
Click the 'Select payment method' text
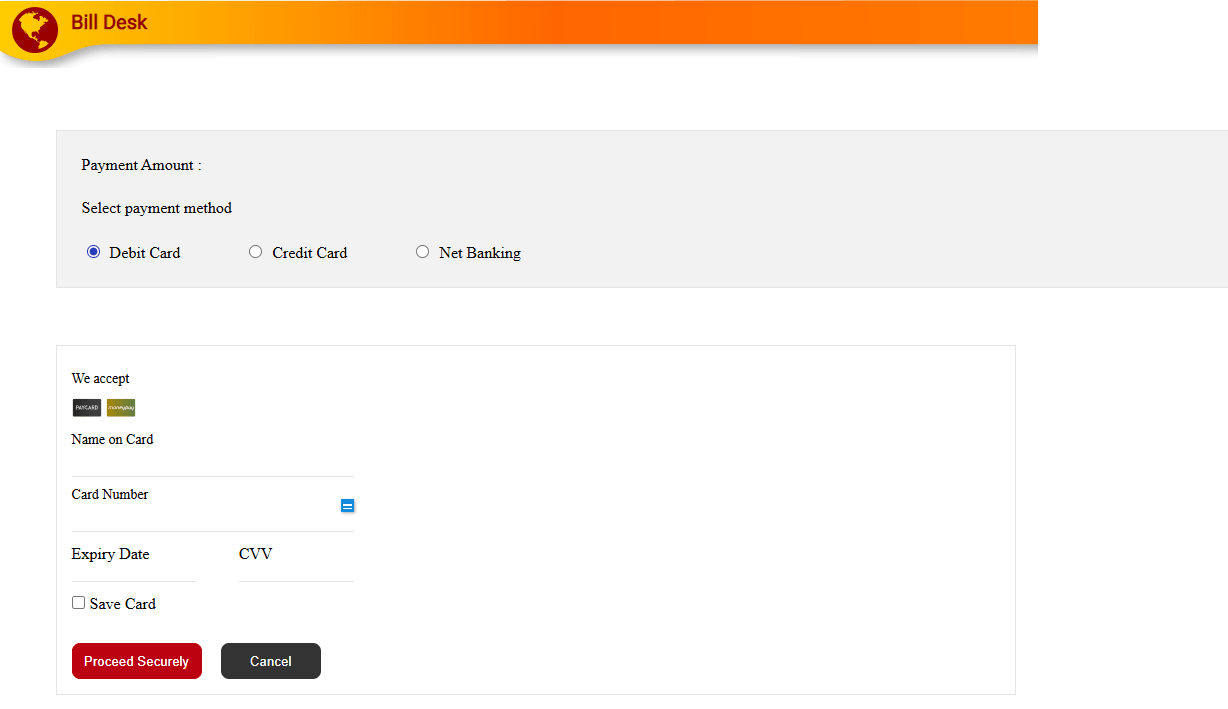coord(157,208)
